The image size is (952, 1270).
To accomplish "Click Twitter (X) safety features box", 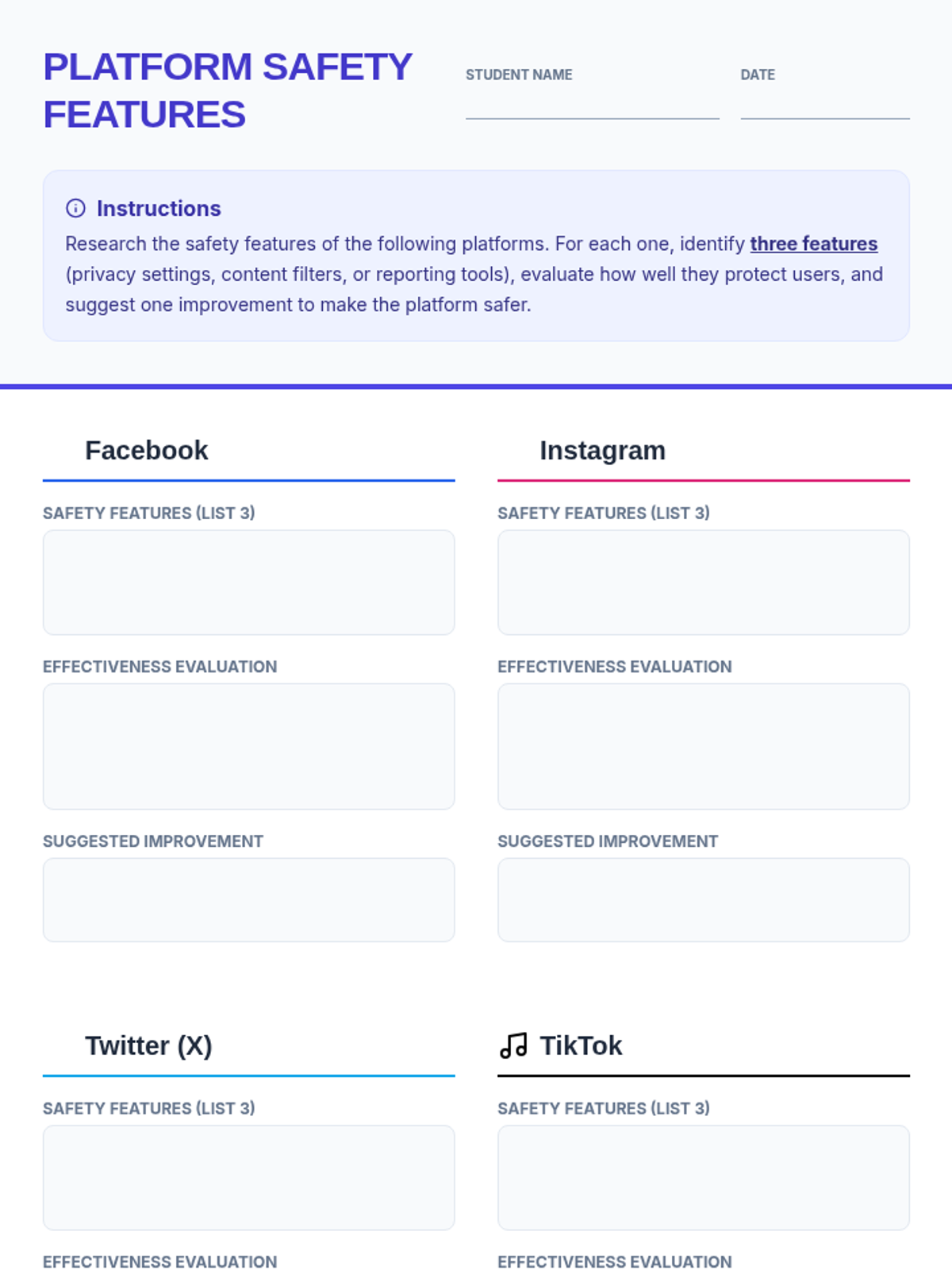I will [x=248, y=1177].
